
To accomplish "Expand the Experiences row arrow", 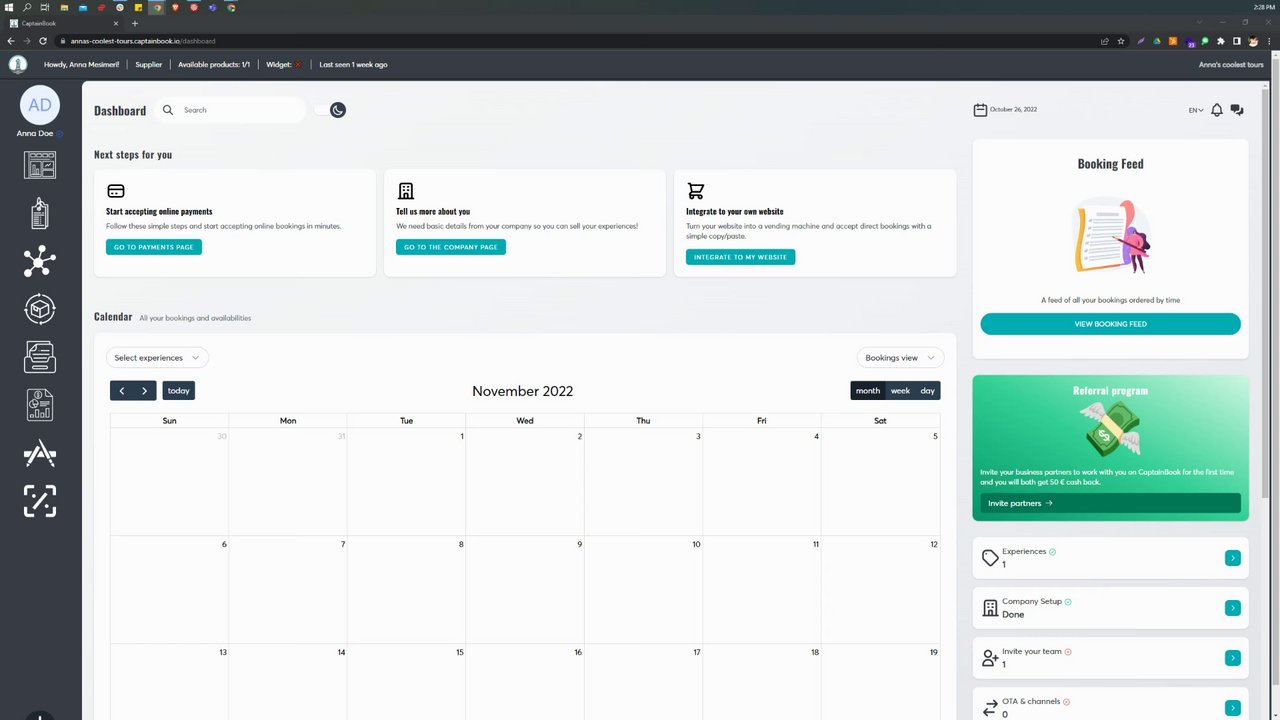I will tap(1233, 558).
